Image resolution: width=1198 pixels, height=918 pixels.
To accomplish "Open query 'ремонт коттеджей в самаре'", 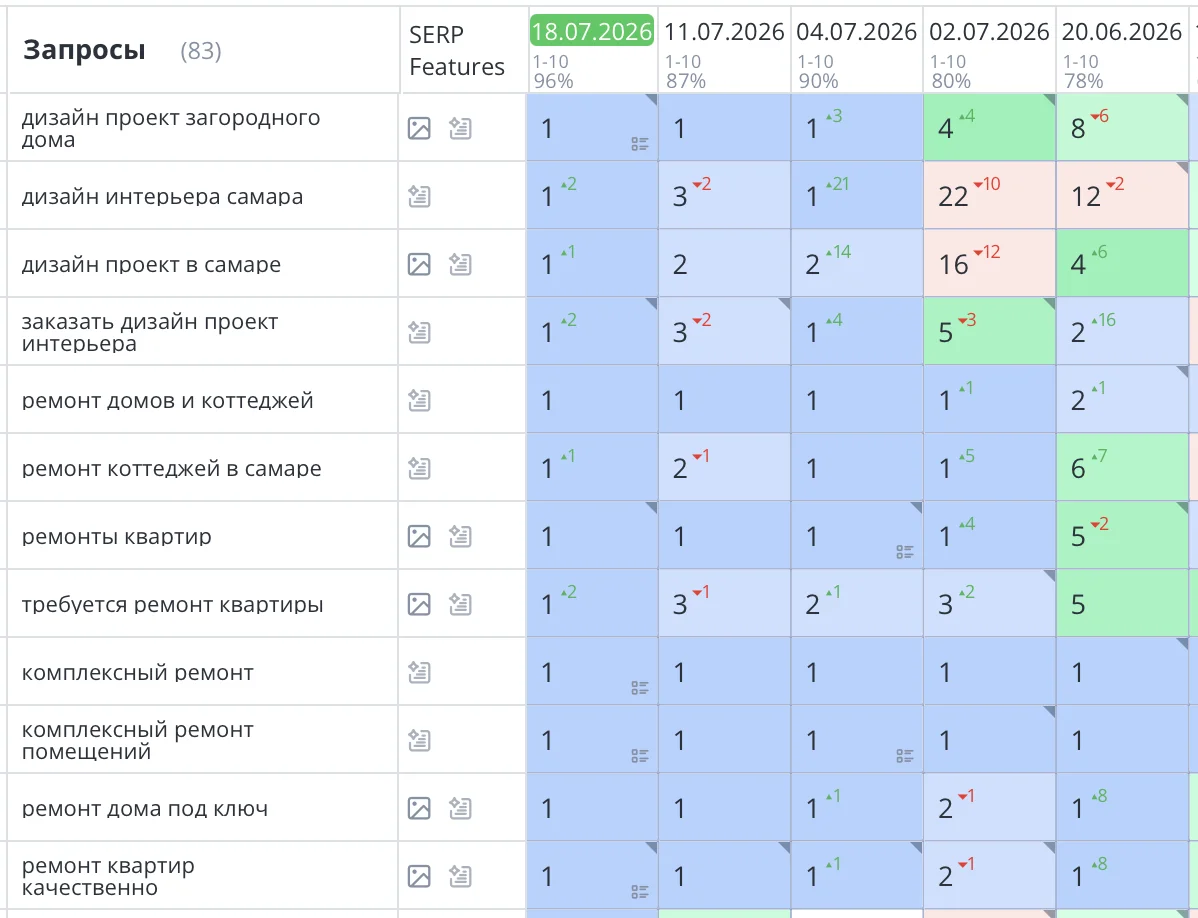I will [x=171, y=468].
